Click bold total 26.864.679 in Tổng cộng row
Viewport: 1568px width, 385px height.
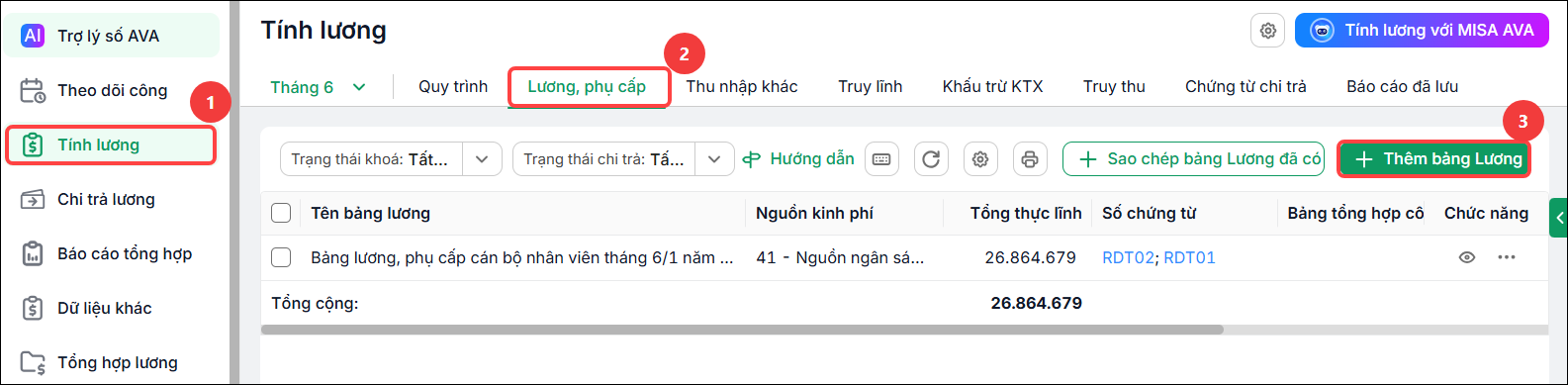[1036, 303]
